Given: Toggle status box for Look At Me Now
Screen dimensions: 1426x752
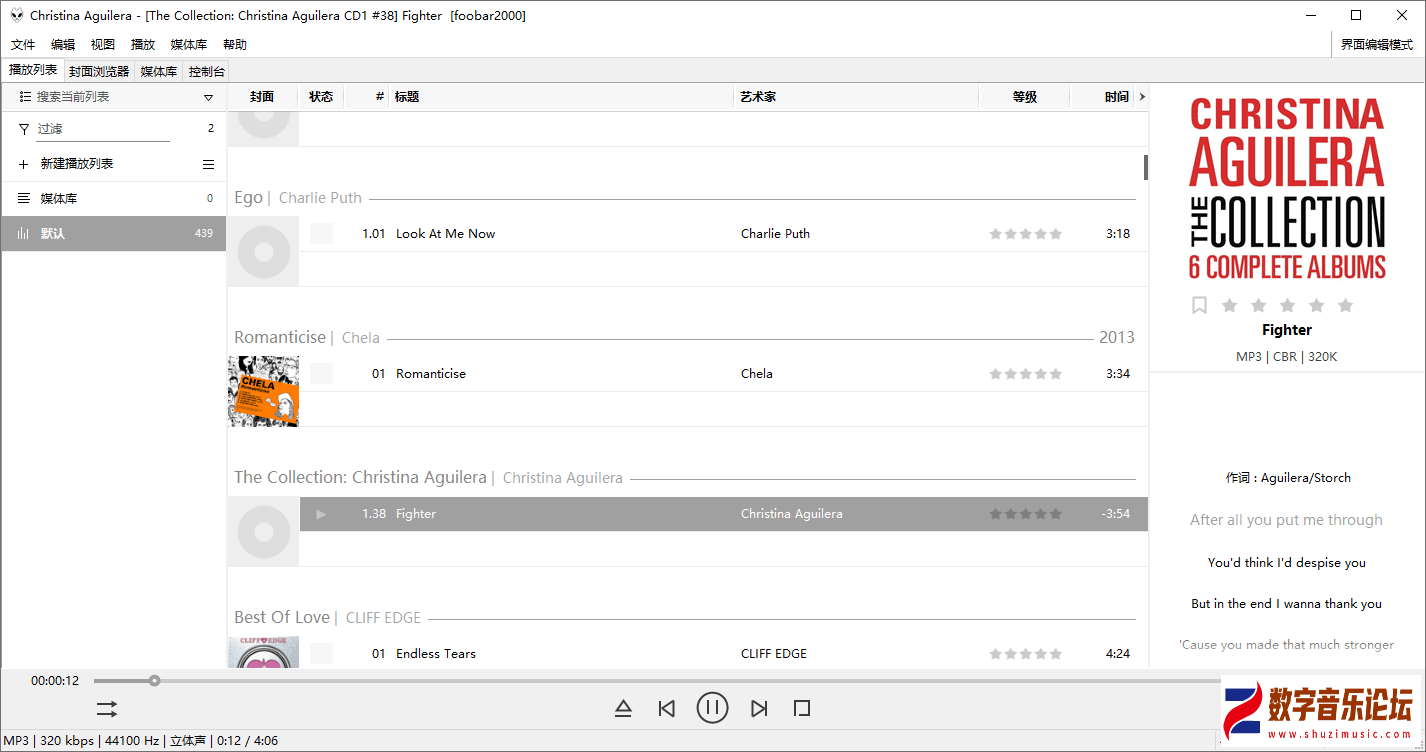Looking at the screenshot, I should click(321, 234).
